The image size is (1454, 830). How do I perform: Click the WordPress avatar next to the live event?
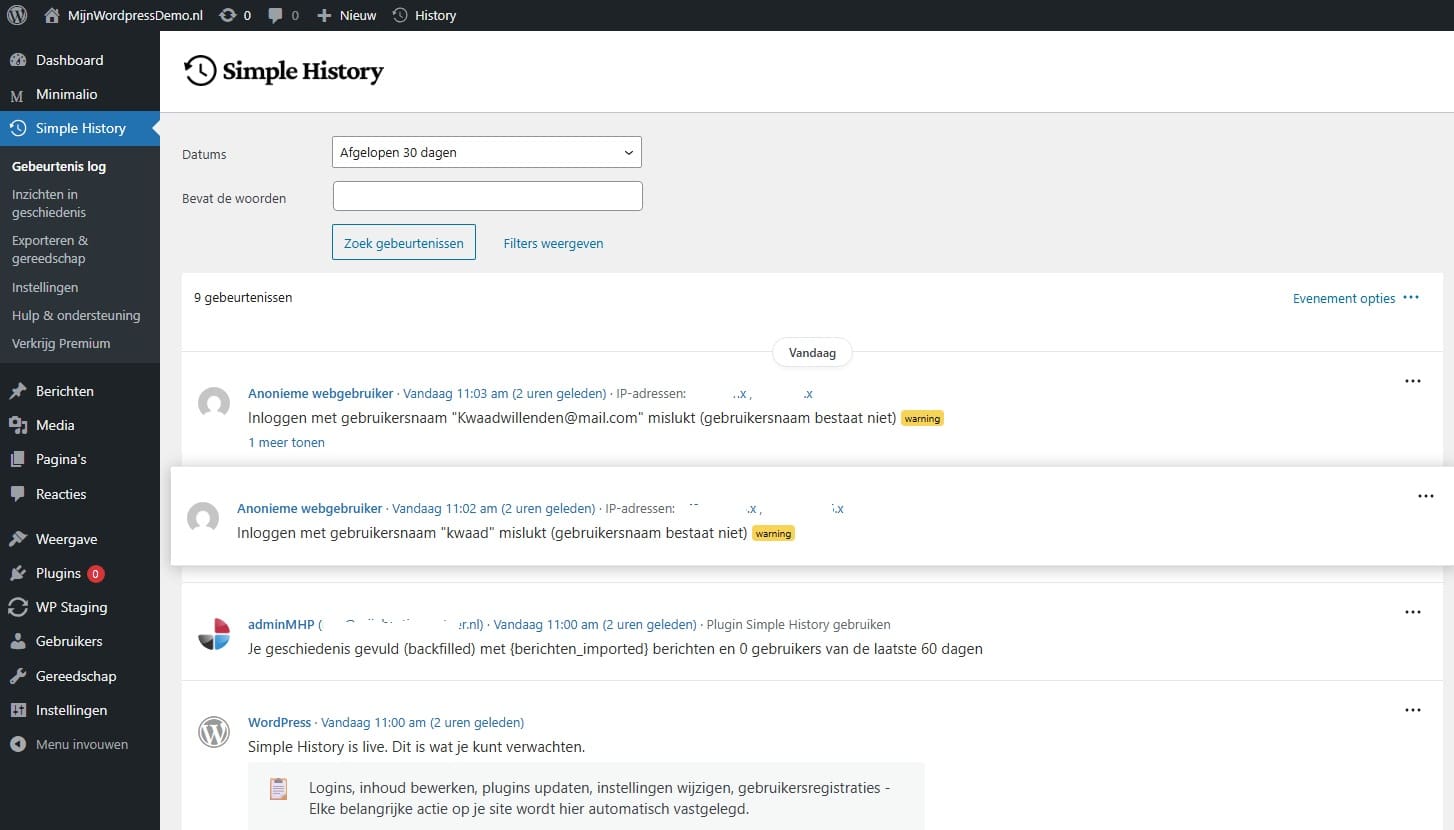pos(214,733)
